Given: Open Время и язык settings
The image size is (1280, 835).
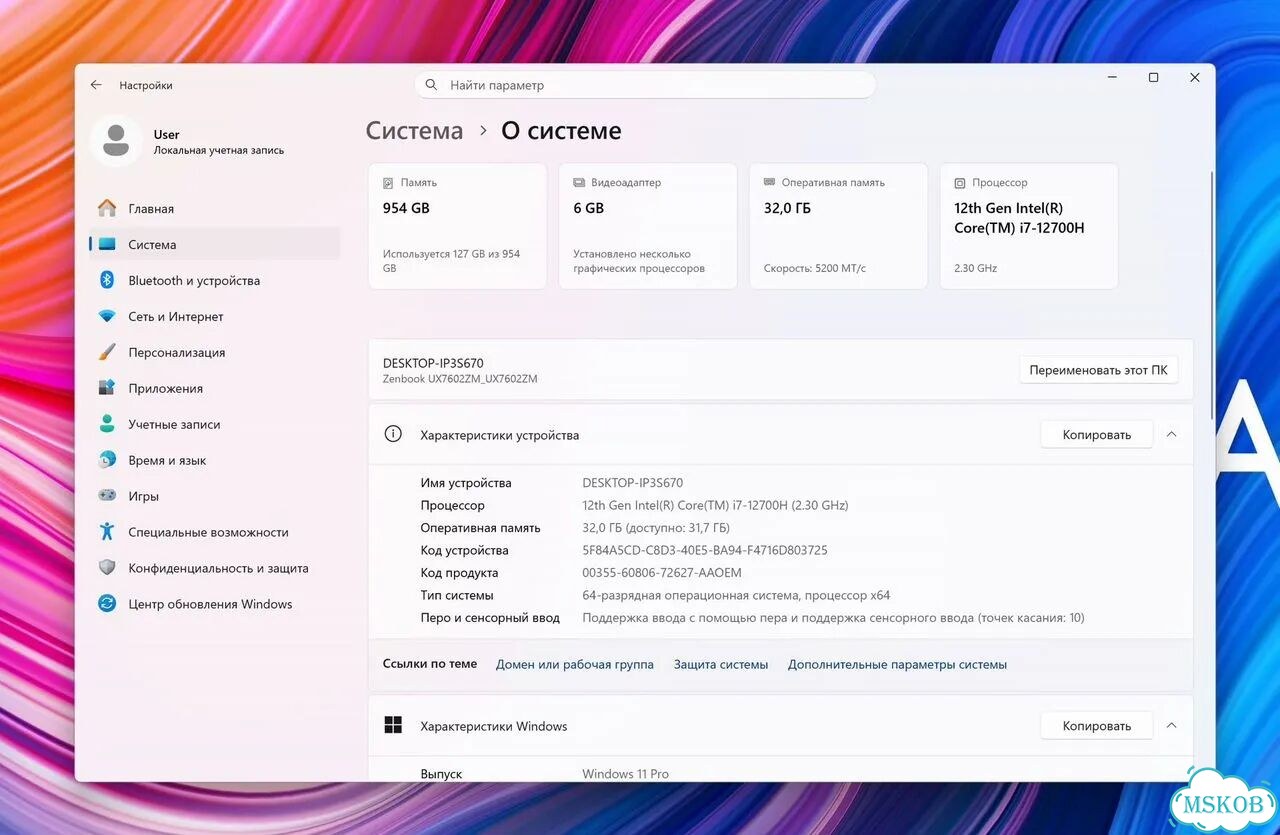Looking at the screenshot, I should [215, 460].
